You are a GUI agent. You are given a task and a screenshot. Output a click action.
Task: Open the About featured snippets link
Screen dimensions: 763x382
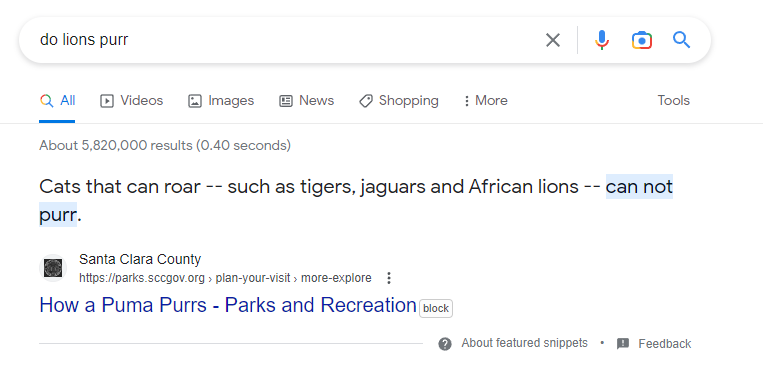[x=525, y=343]
